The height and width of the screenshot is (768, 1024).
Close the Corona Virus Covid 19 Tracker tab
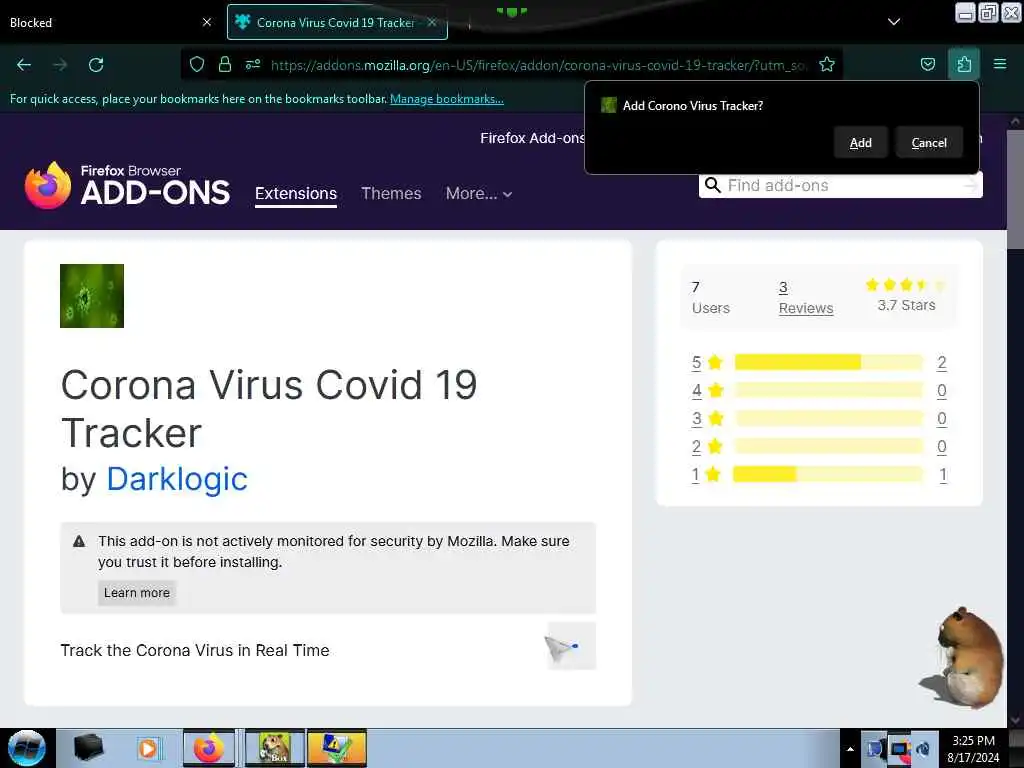(x=432, y=22)
